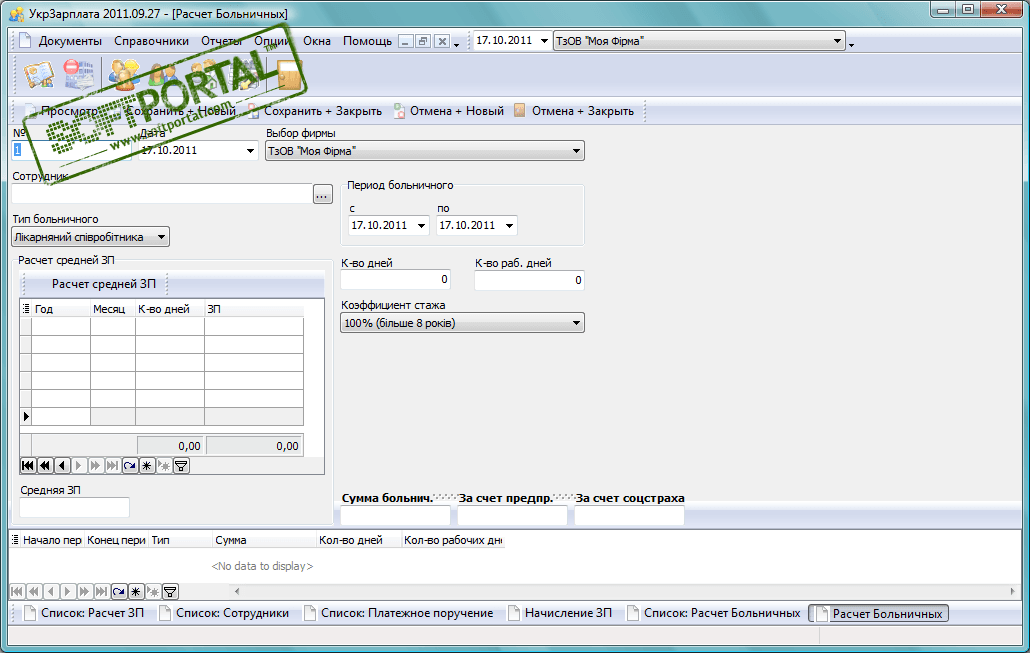Click Отмена + Закрыть button
Viewport: 1030px width, 653px height.
[x=574, y=111]
